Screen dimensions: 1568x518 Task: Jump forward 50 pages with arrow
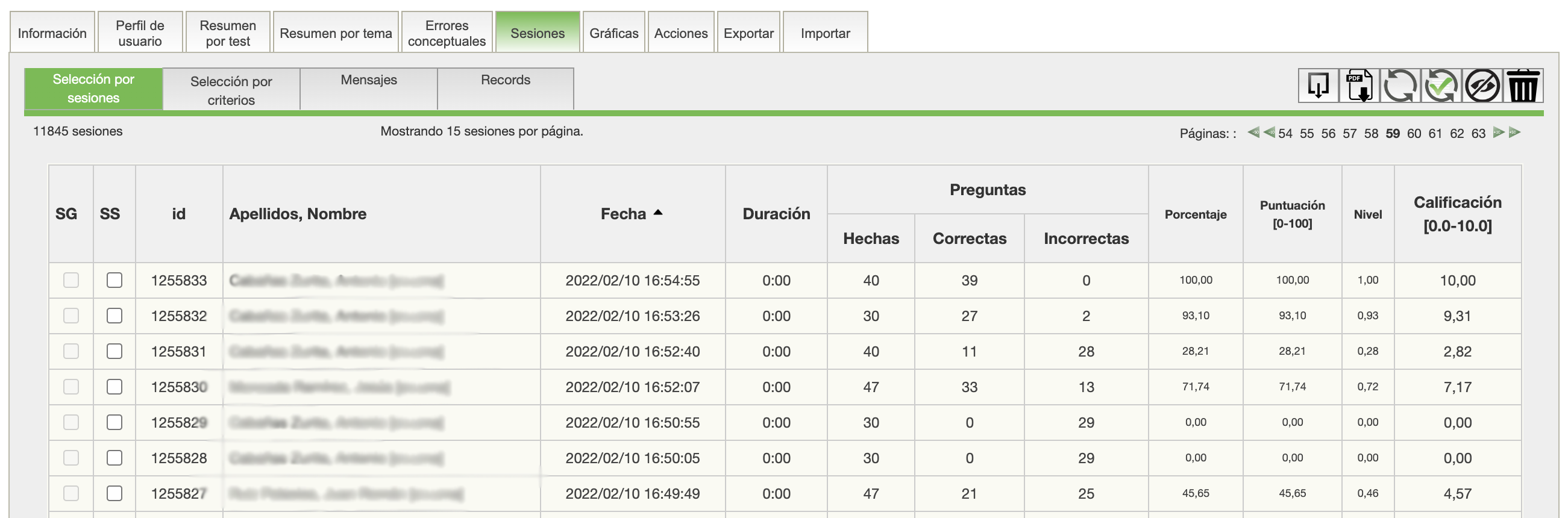pos(1514,132)
